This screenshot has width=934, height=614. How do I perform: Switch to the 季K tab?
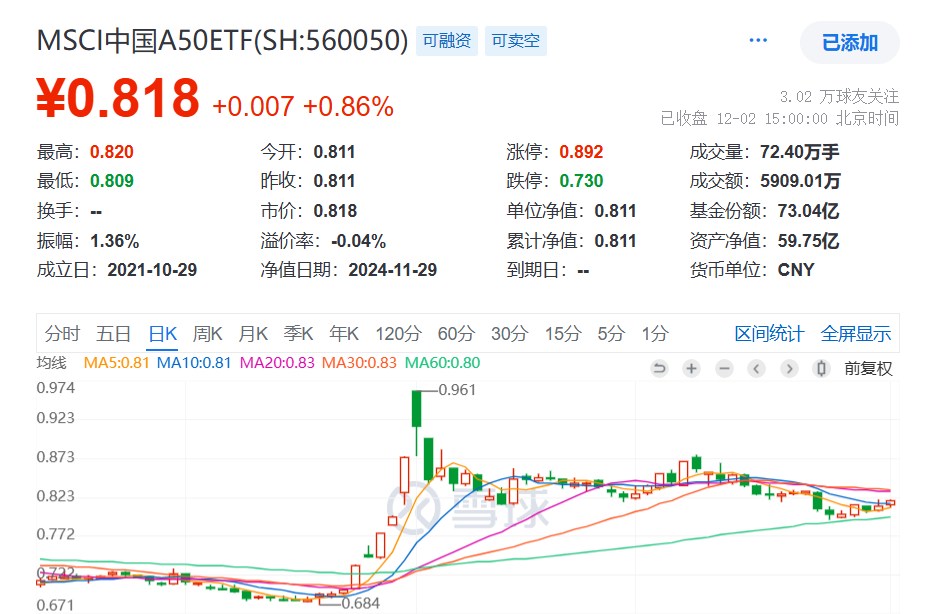pos(298,334)
